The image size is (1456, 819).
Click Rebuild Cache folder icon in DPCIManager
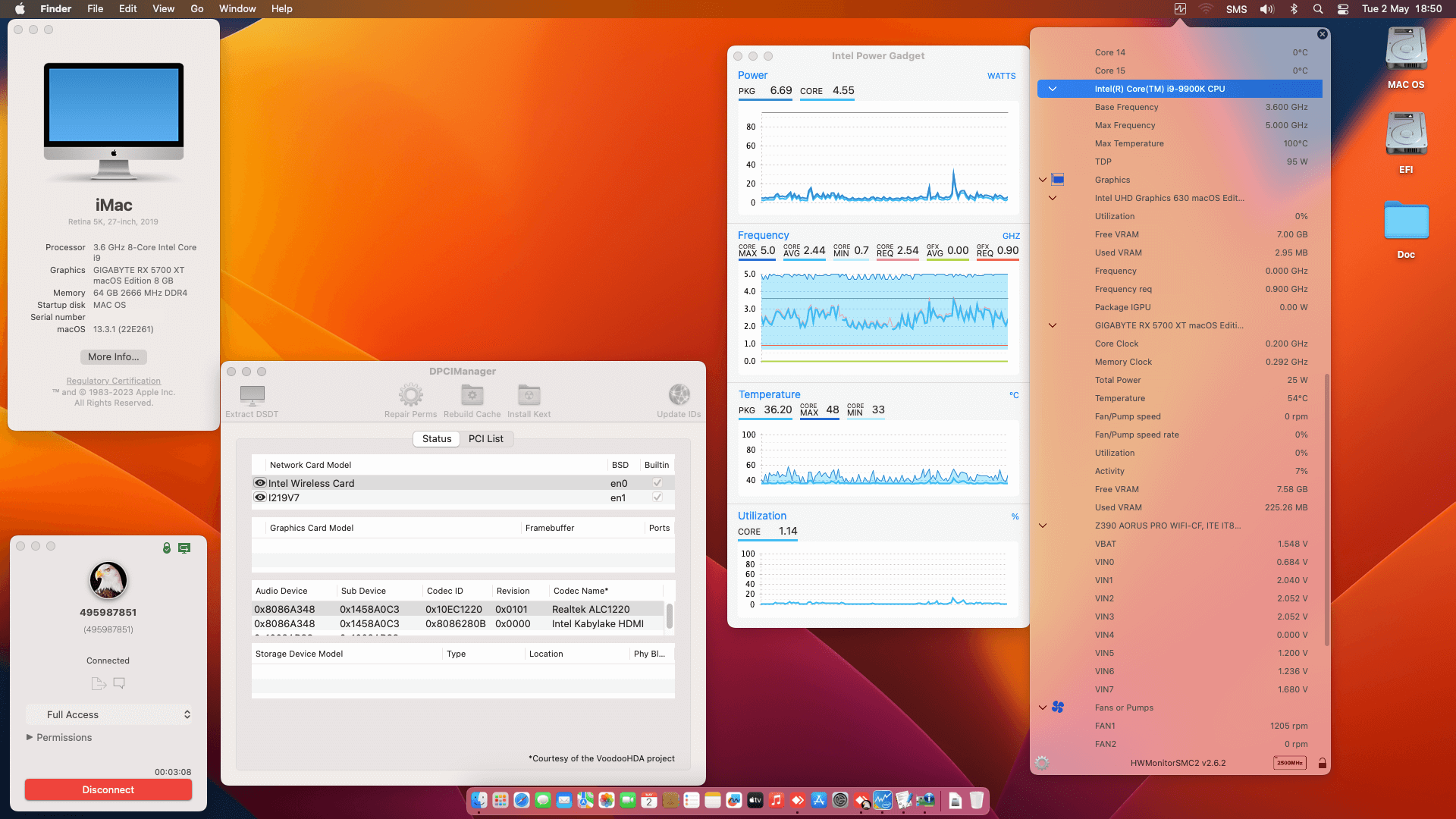tap(472, 394)
